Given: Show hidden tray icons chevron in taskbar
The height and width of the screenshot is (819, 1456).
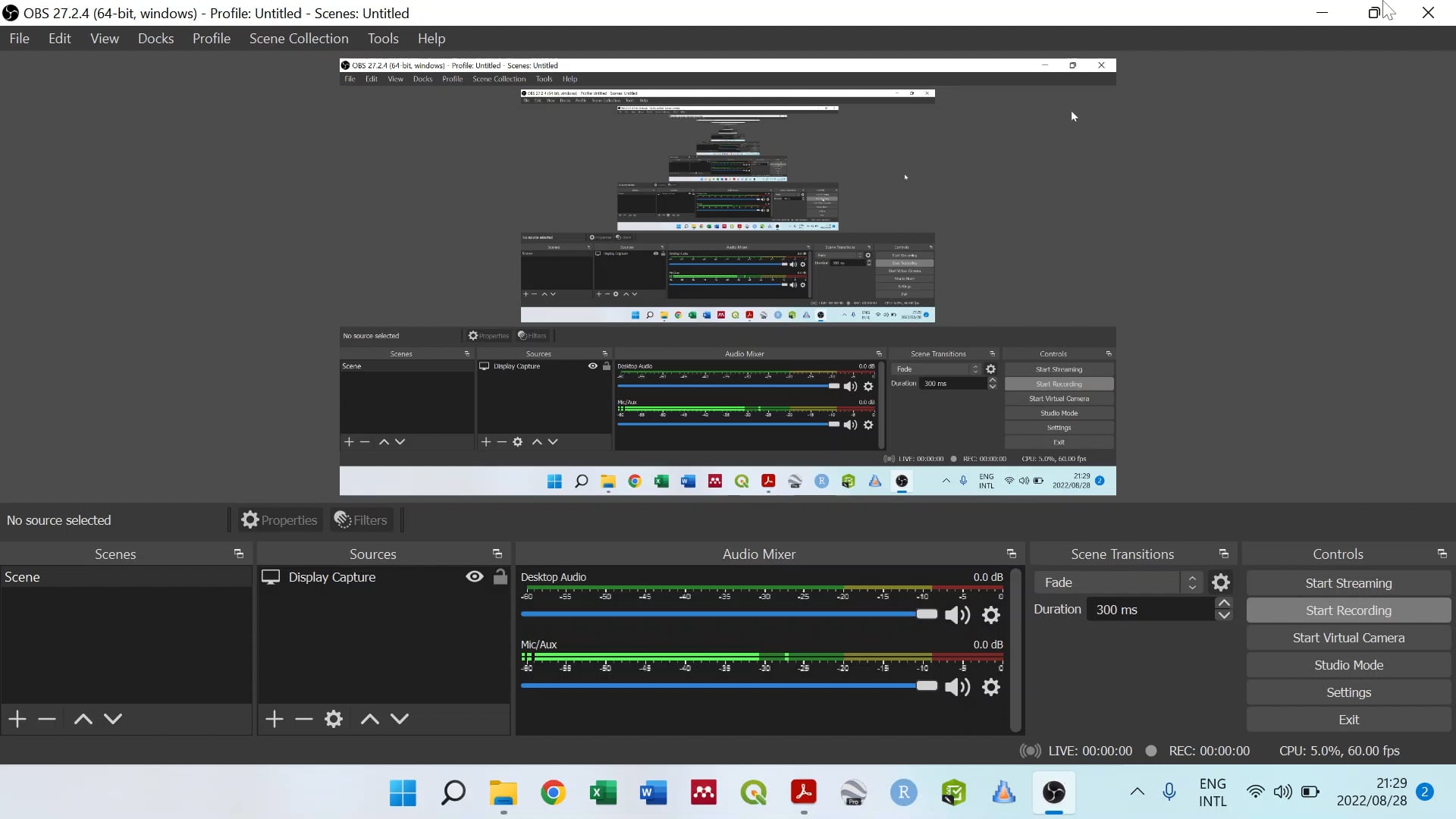Looking at the screenshot, I should coord(1137,792).
